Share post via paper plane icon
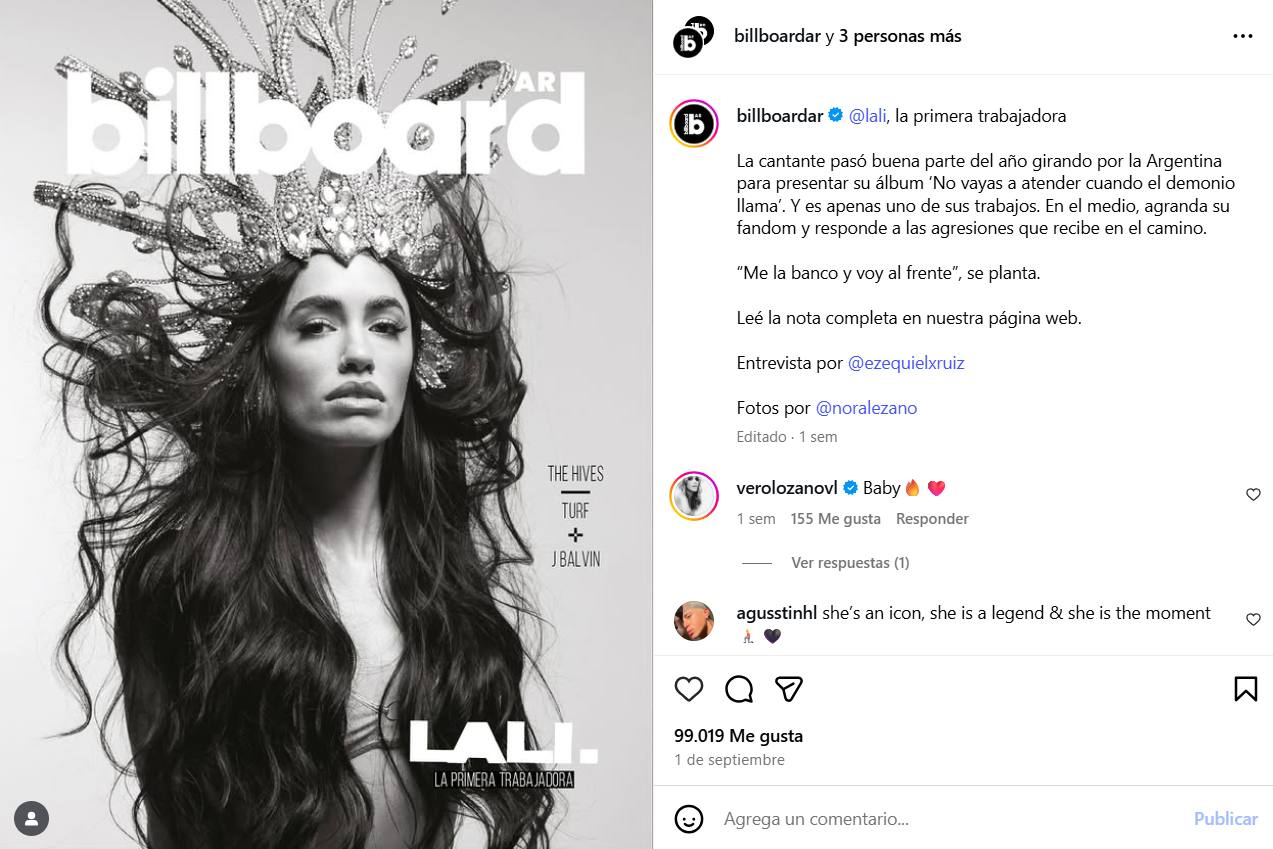 click(x=789, y=689)
